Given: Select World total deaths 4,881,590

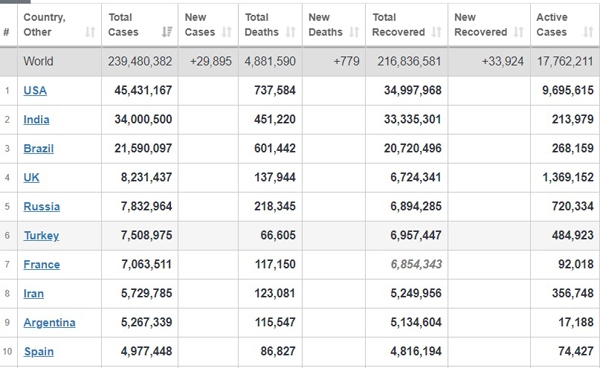Looking at the screenshot, I should (x=270, y=61).
